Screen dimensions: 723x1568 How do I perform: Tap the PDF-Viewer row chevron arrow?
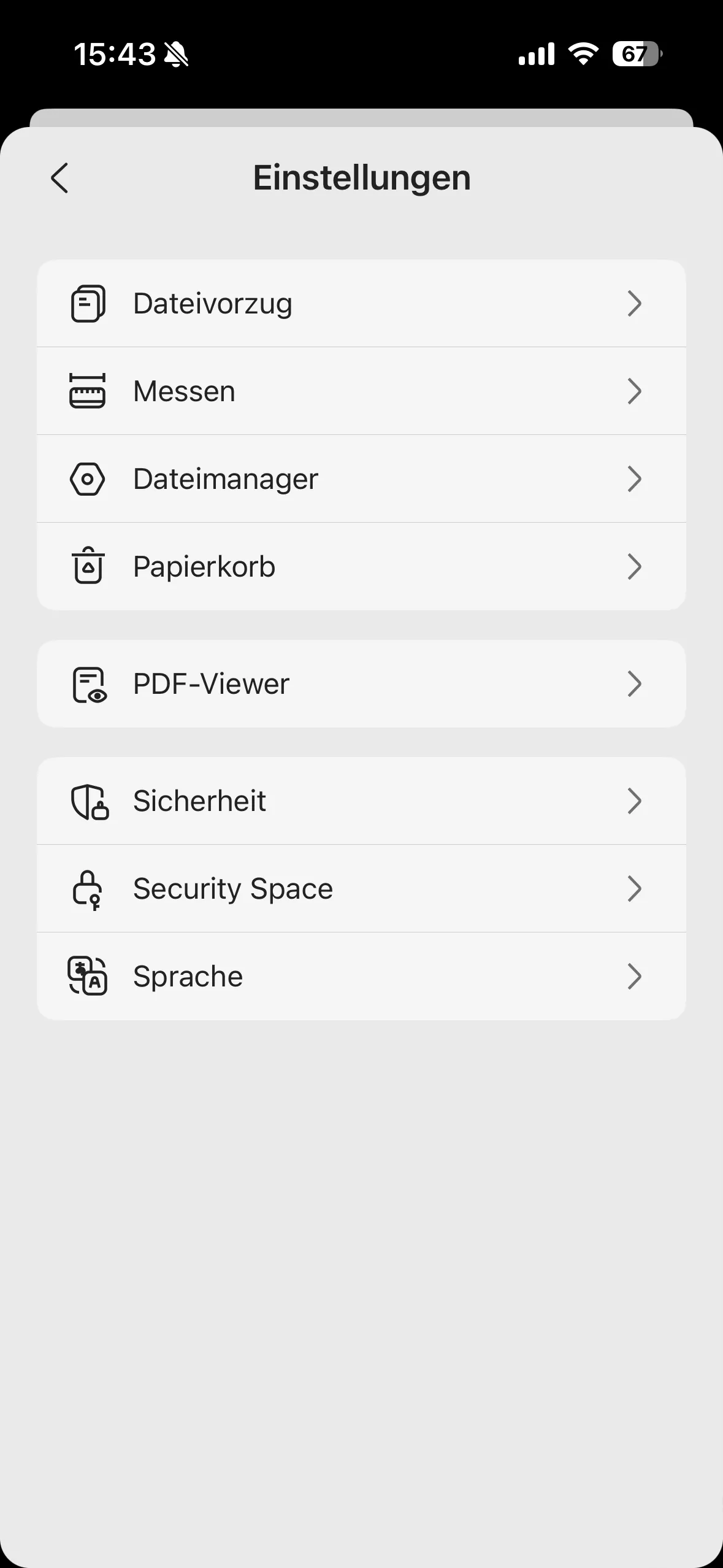pyautogui.click(x=635, y=684)
